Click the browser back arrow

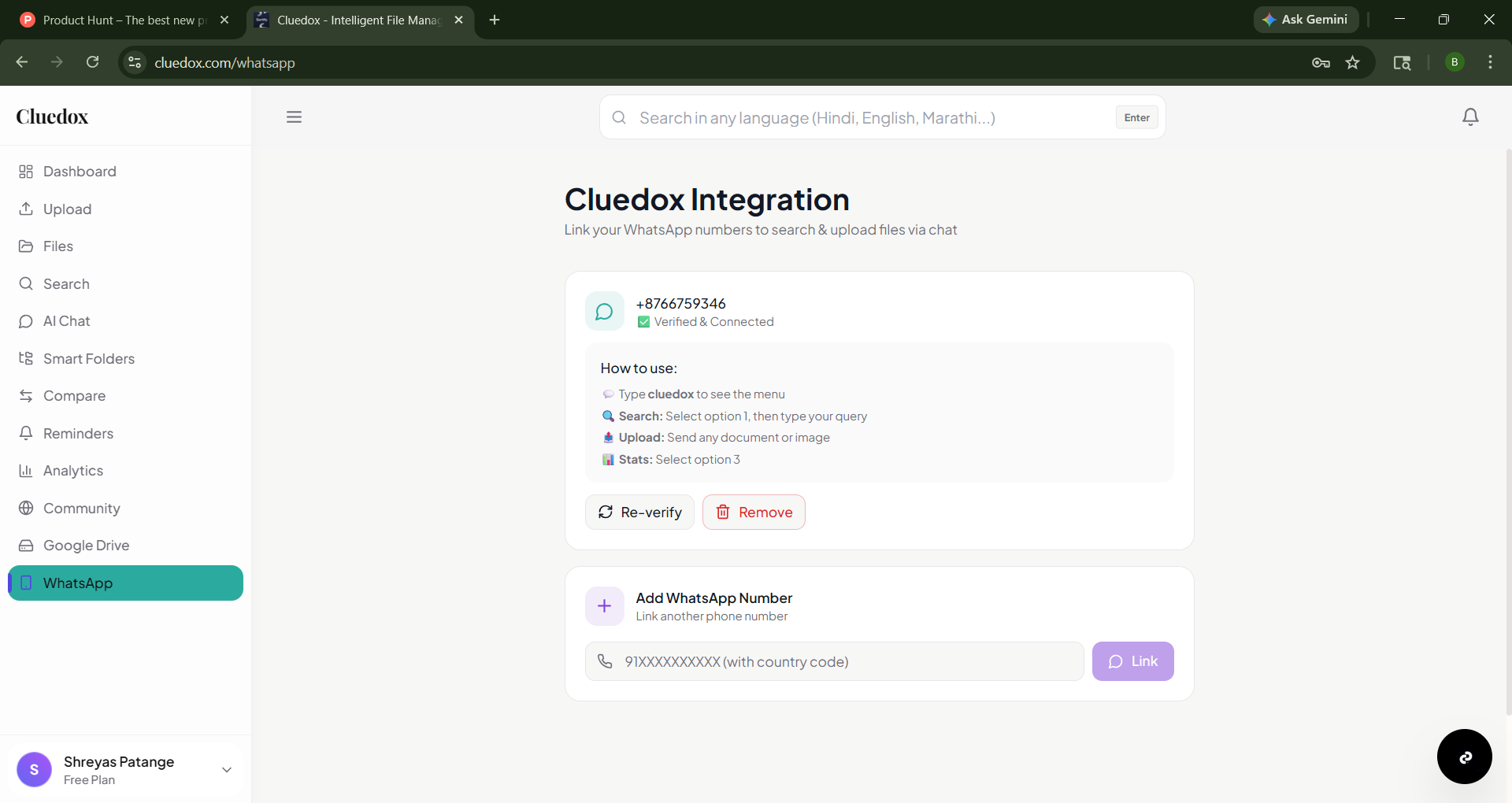pyautogui.click(x=22, y=62)
